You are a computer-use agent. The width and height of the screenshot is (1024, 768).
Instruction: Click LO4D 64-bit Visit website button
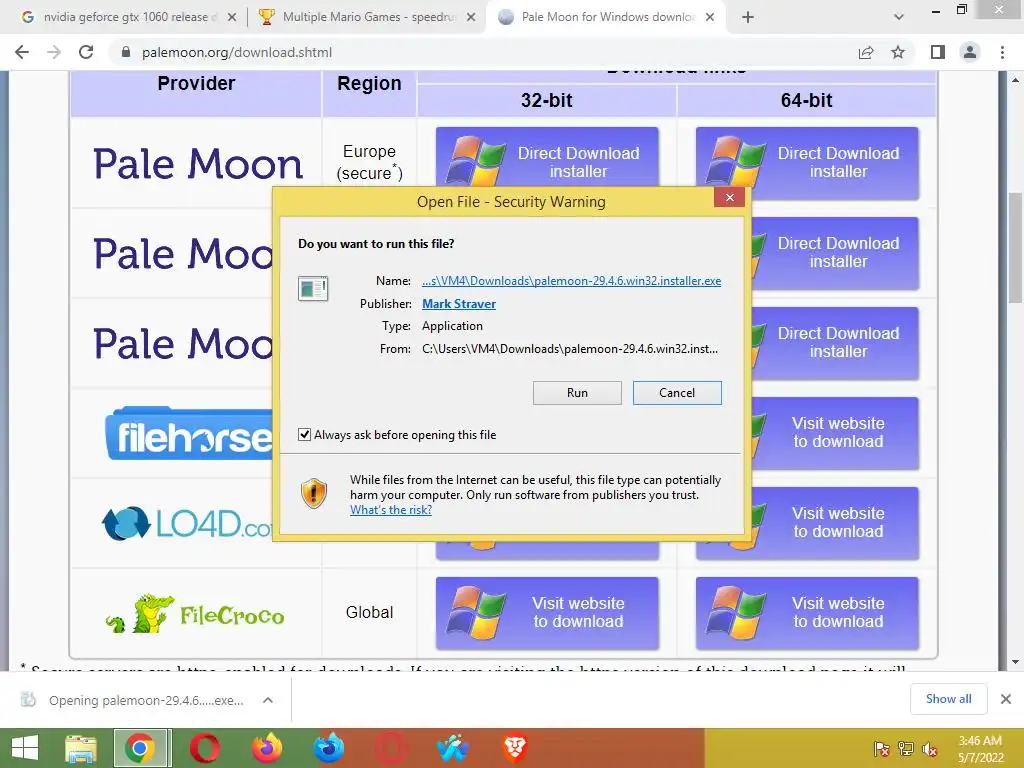click(835, 523)
